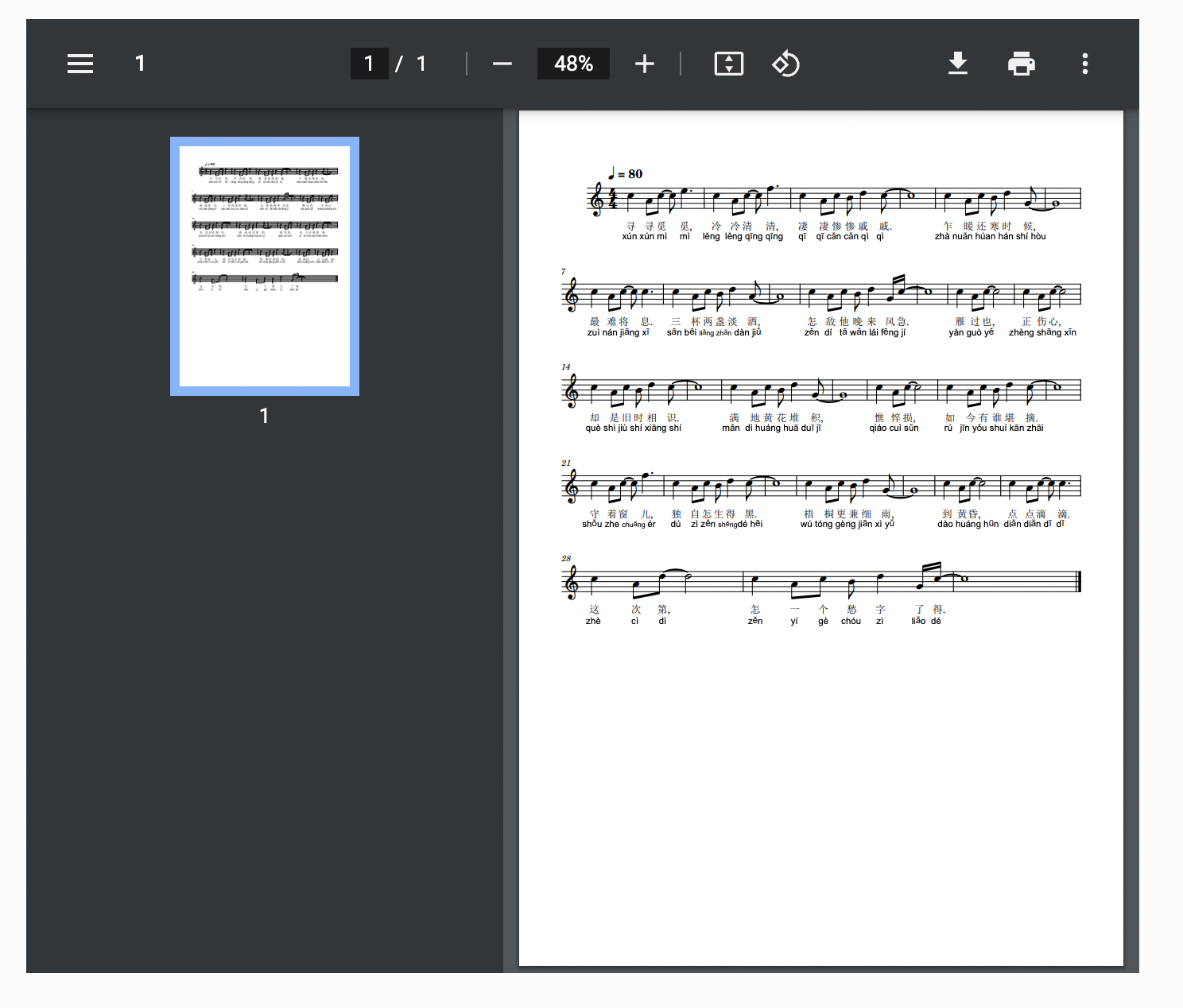
Task: Select the page number input field
Action: click(x=370, y=63)
